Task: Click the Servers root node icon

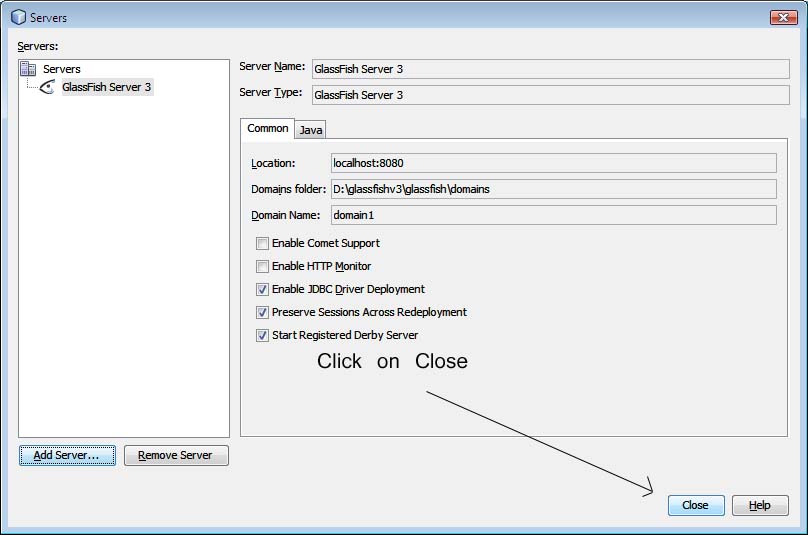Action: pos(28,69)
